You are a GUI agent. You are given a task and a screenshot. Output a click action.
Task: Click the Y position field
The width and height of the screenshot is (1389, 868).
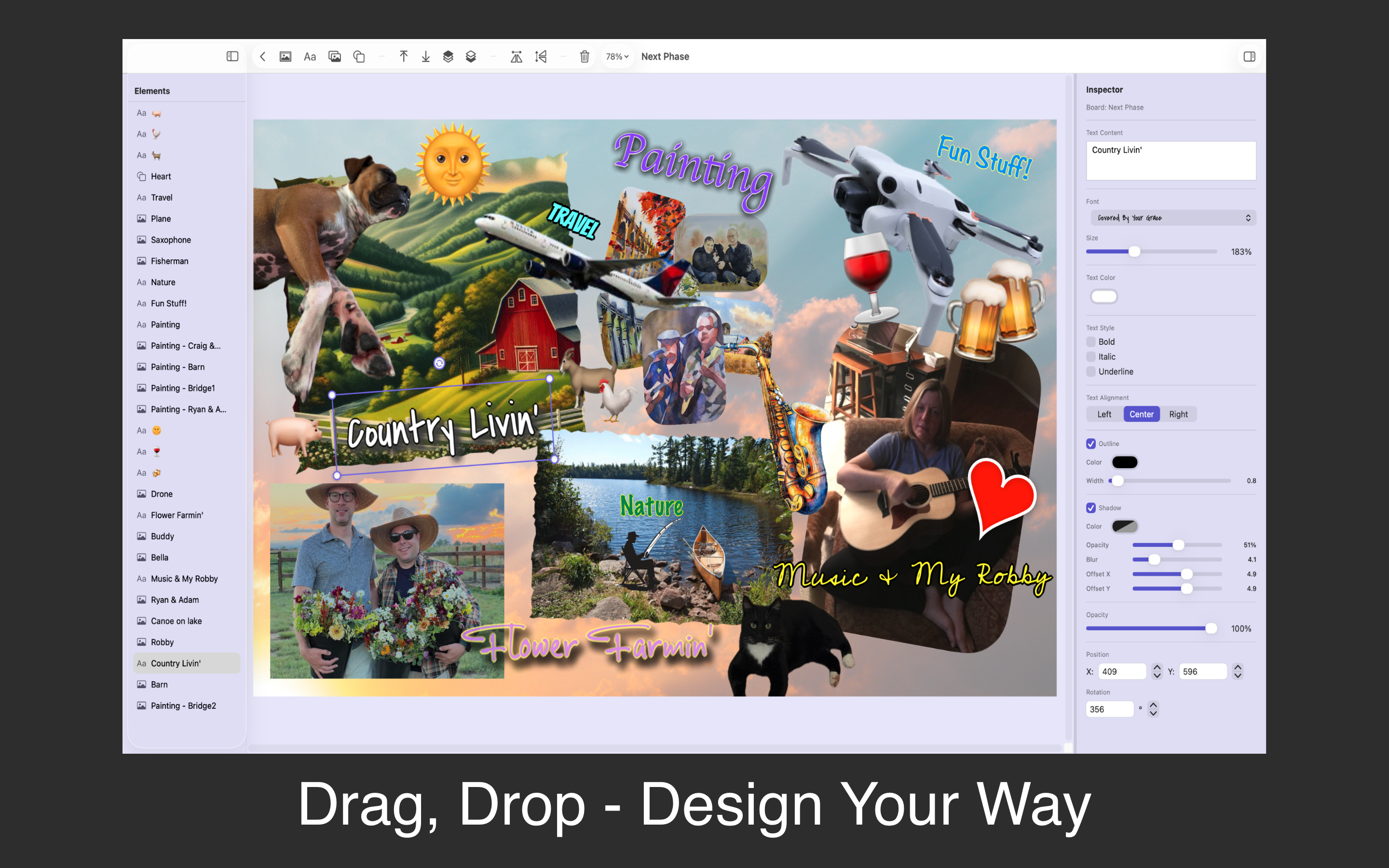pos(1202,671)
